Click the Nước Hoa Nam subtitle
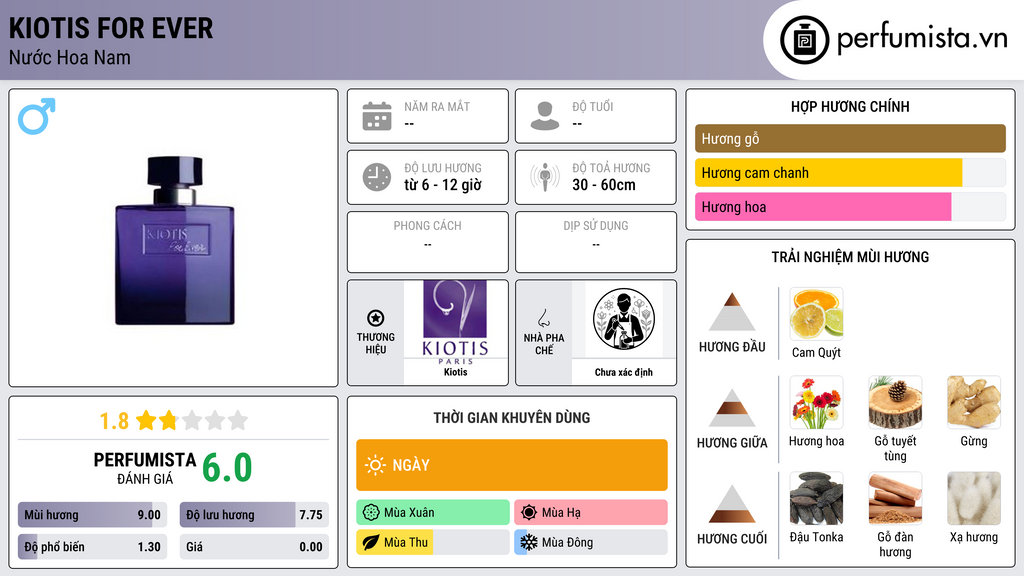This screenshot has width=1024, height=576. (x=70, y=57)
